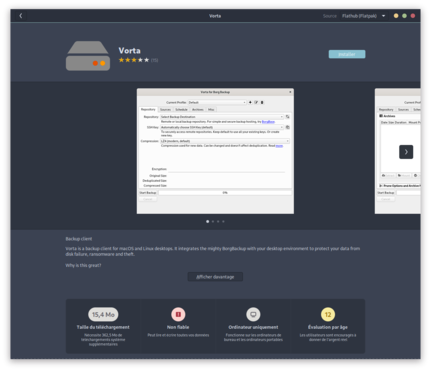This screenshot has width=431, height=371.
Task: Open the Ordinateur uniquement tile label
Action: click(x=253, y=327)
